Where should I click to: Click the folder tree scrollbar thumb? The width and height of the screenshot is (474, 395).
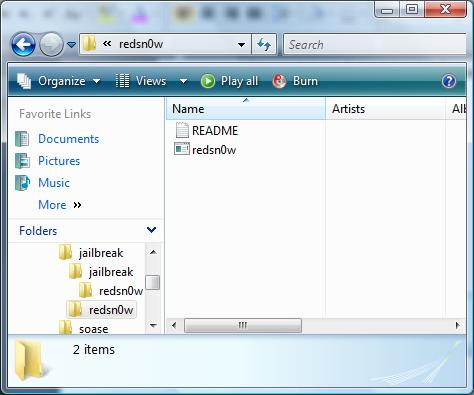(153, 282)
